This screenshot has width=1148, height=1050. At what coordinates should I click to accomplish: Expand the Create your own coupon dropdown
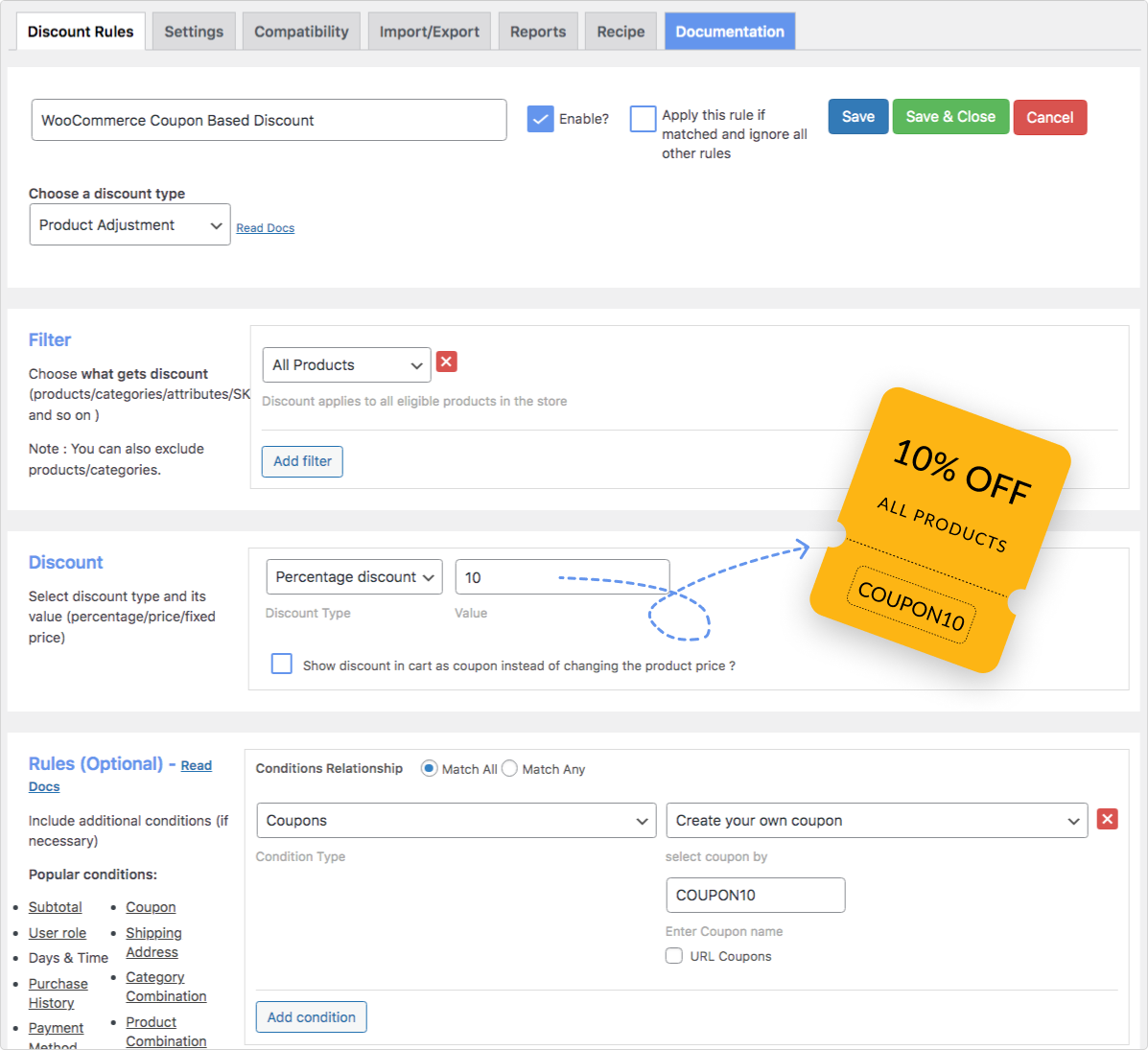tap(878, 821)
